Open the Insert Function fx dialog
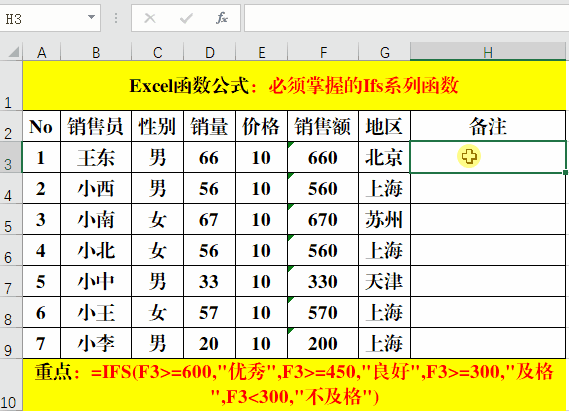This screenshot has height=411, width=569. click(222, 18)
